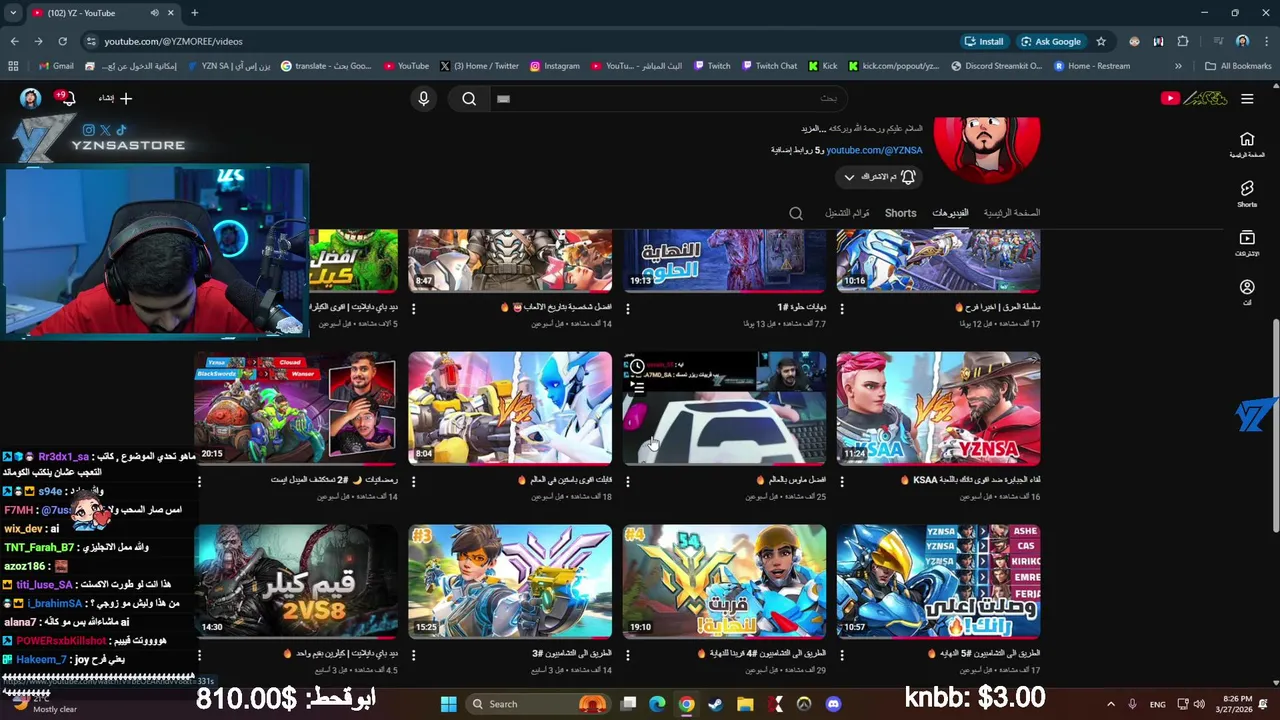Viewport: 1280px width, 720px height.
Task: Open Chrome apps grid in bookmarks bar
Action: pos(13,66)
